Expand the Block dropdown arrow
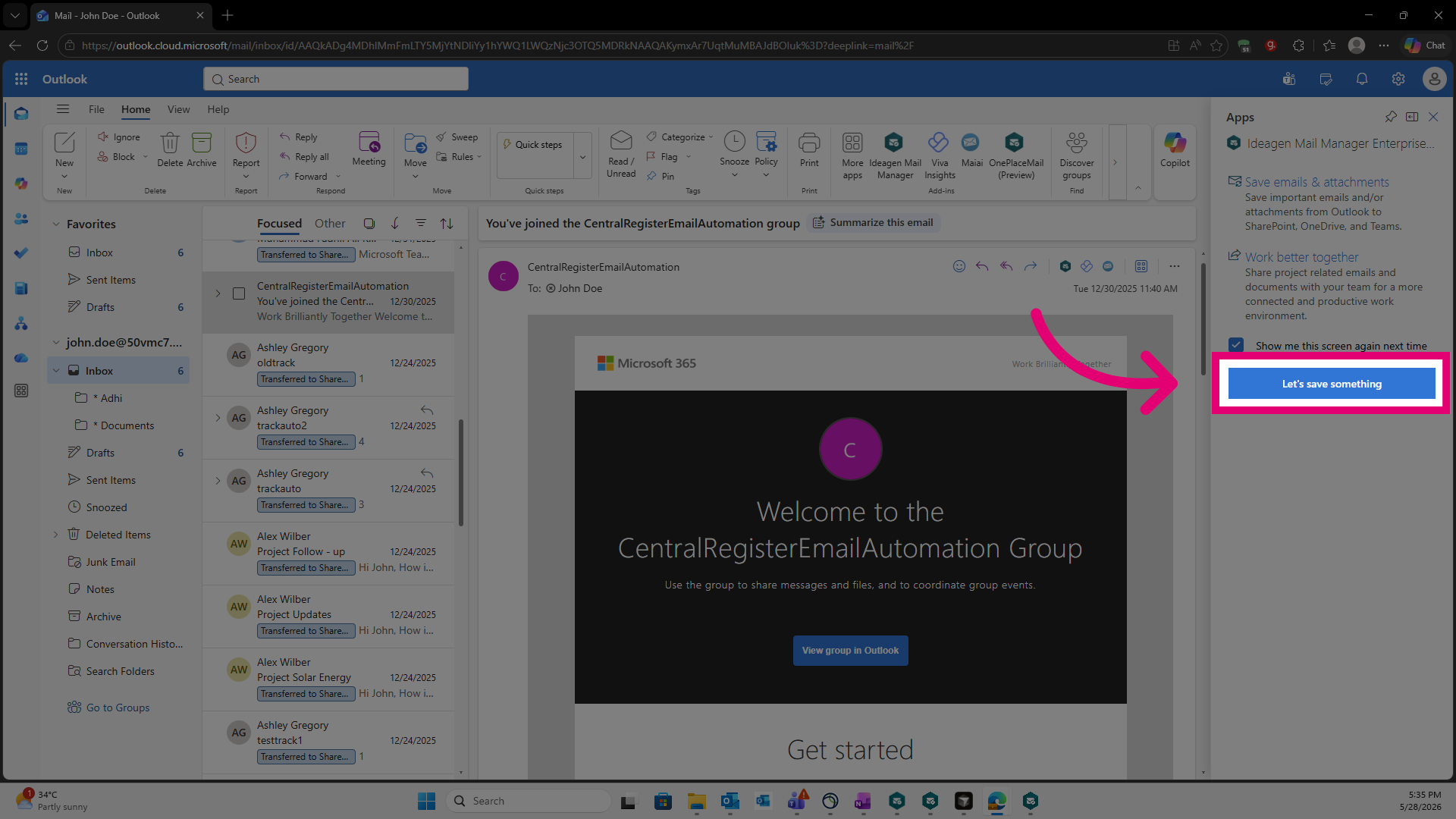Screen dimensions: 1456x819 (145, 157)
